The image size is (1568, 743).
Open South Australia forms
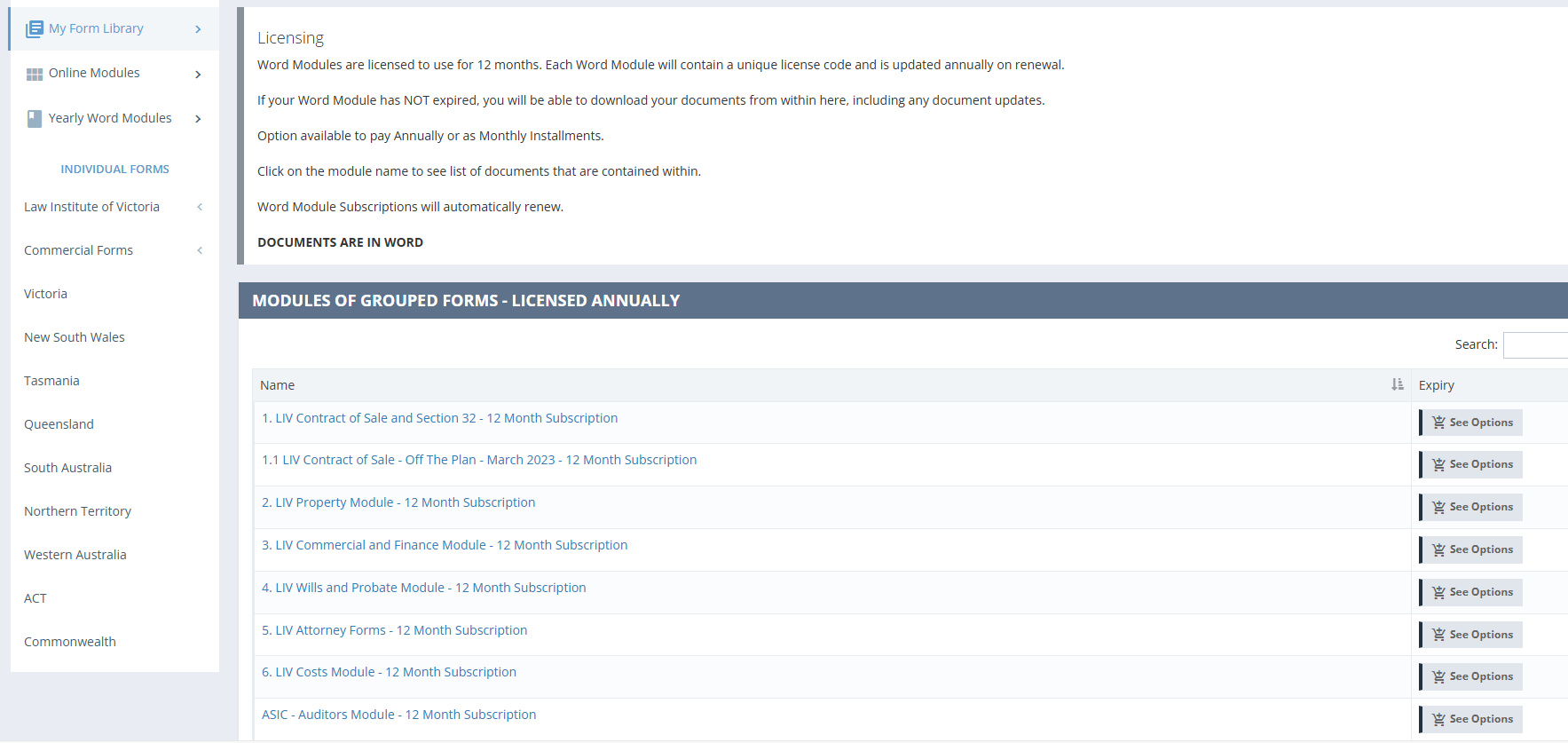67,468
